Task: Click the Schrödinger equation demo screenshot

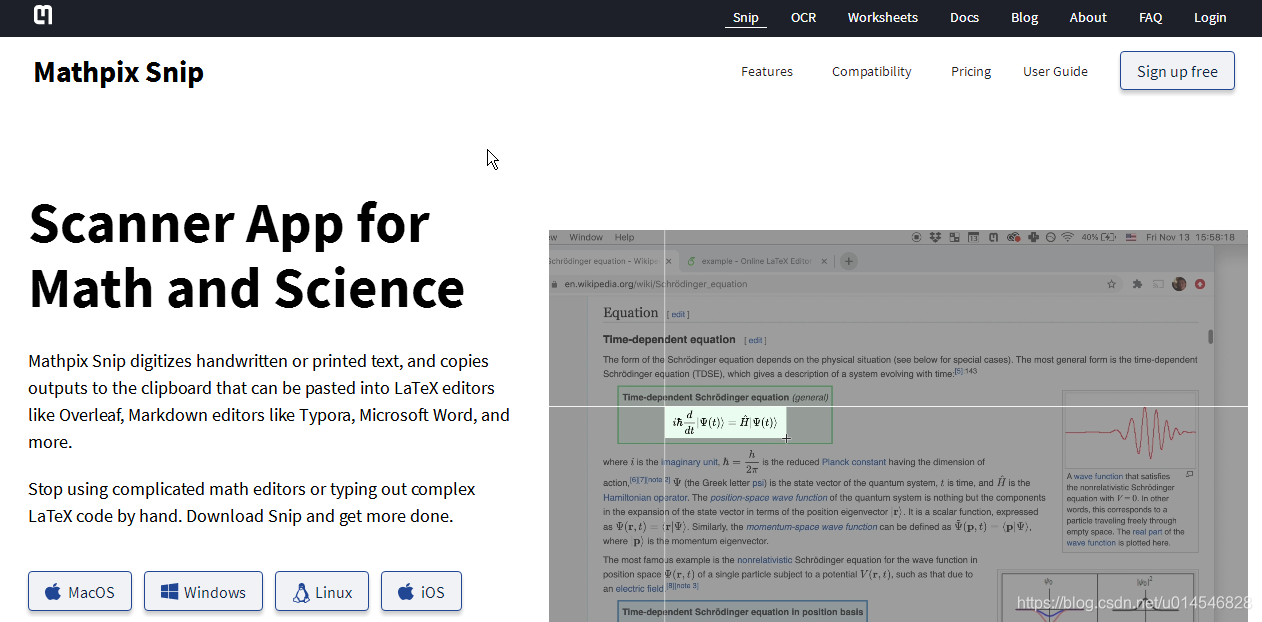Action: 898,426
